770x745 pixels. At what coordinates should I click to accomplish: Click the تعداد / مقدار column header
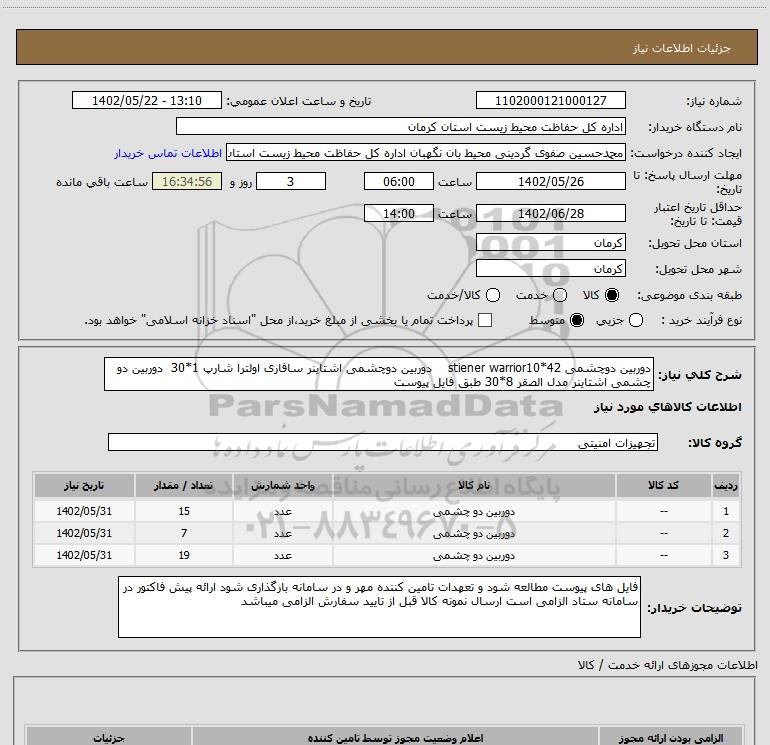[184, 486]
